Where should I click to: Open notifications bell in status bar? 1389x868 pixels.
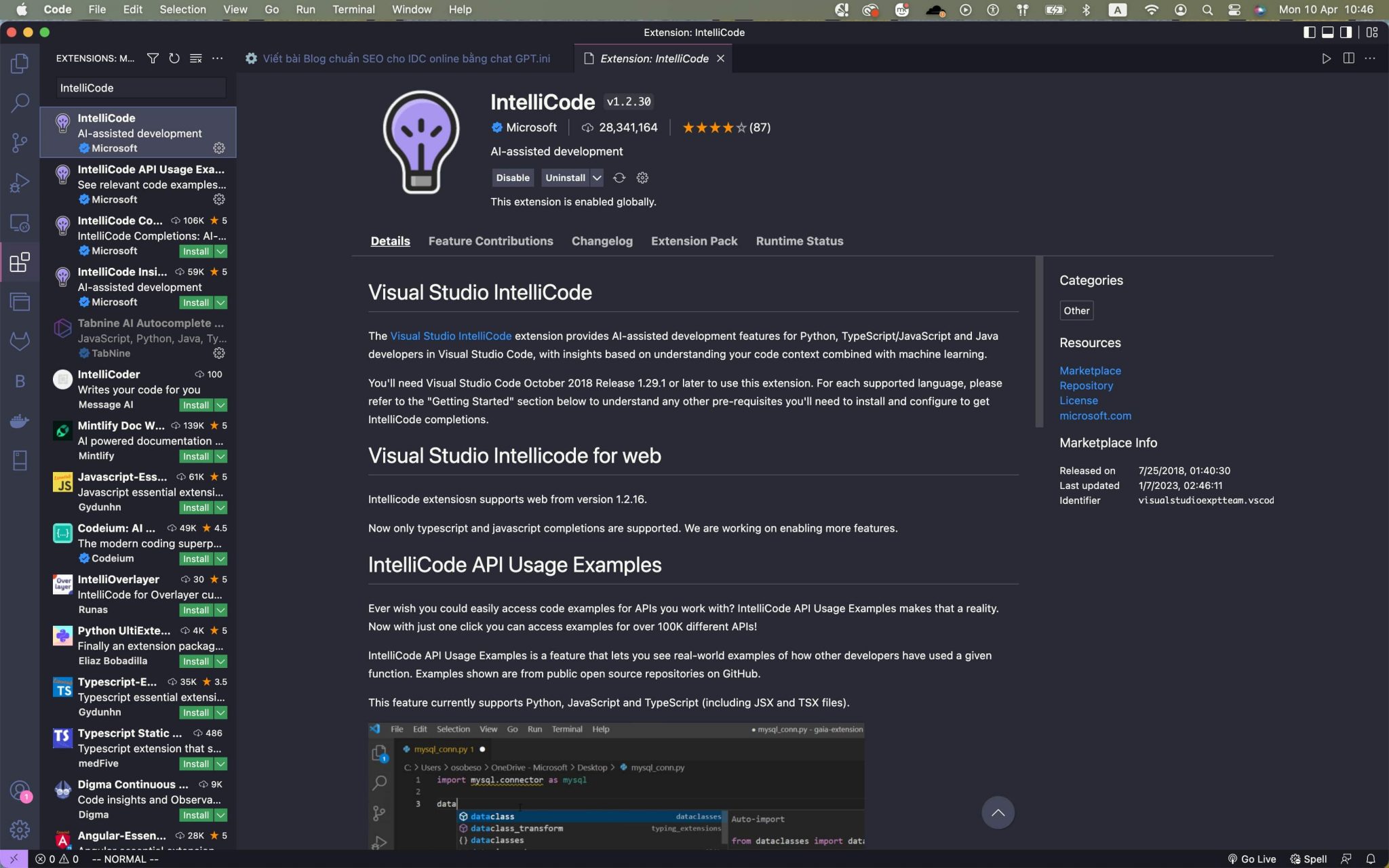(1371, 859)
